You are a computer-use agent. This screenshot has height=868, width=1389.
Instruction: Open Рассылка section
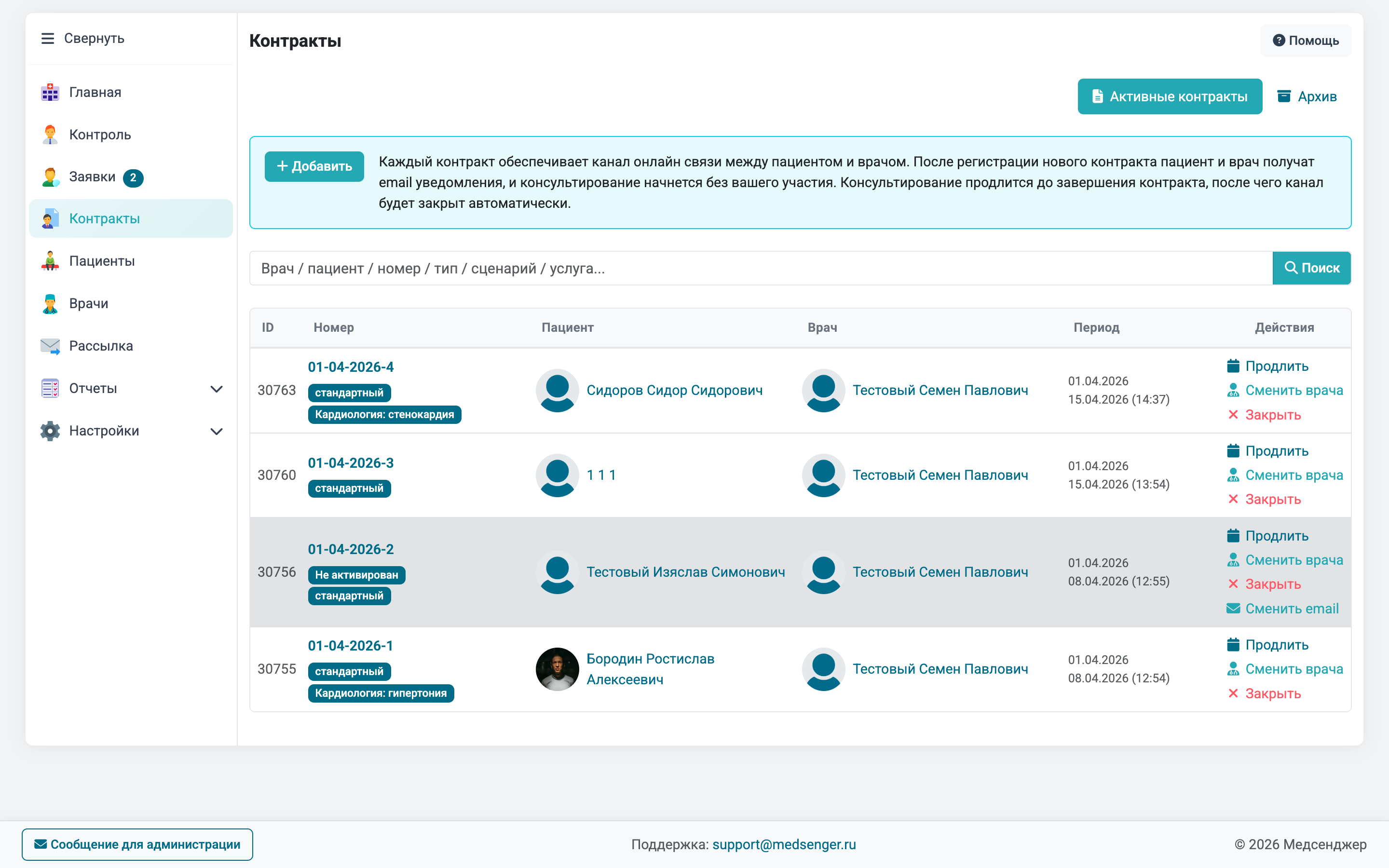131,346
